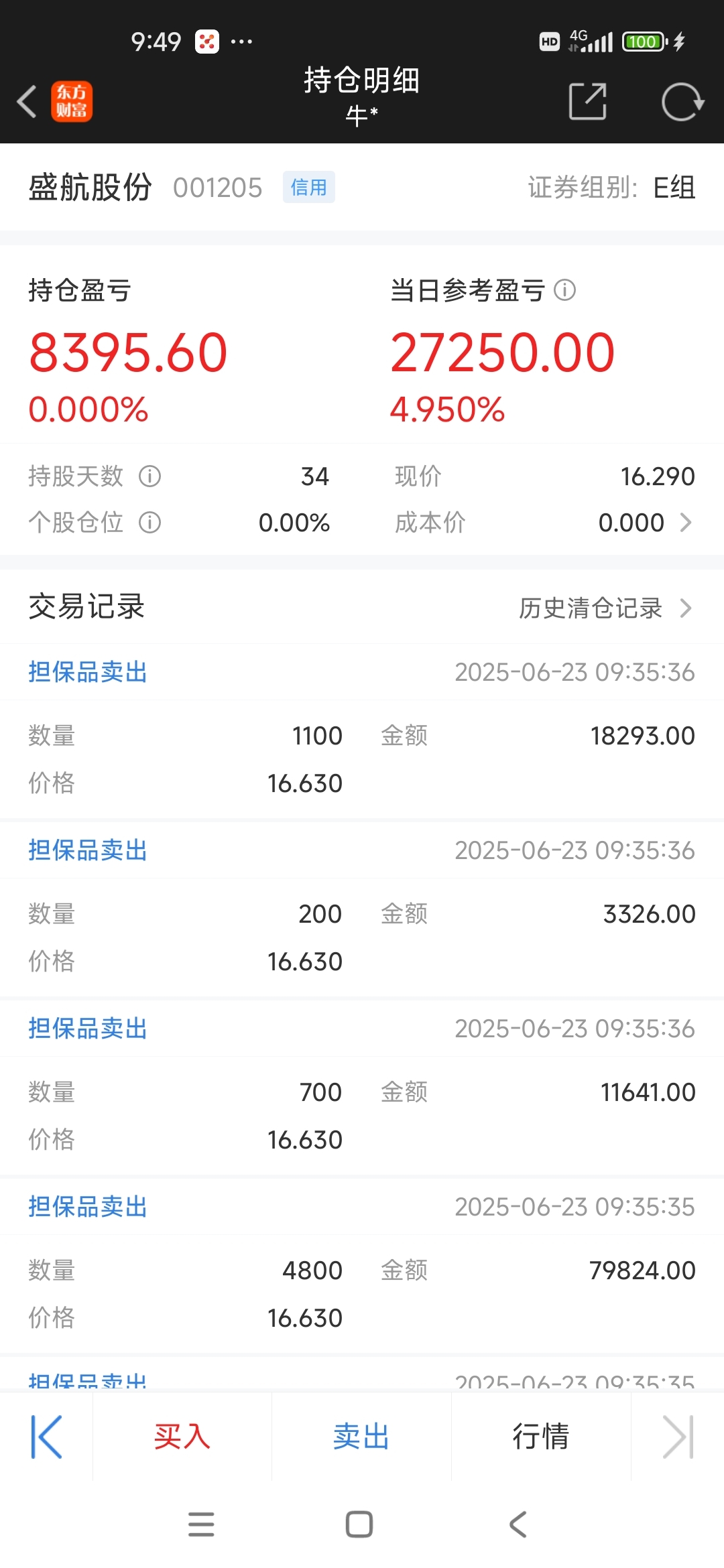Open 历史清仓记录 chevron
This screenshot has height=1568, width=724.
(685, 608)
